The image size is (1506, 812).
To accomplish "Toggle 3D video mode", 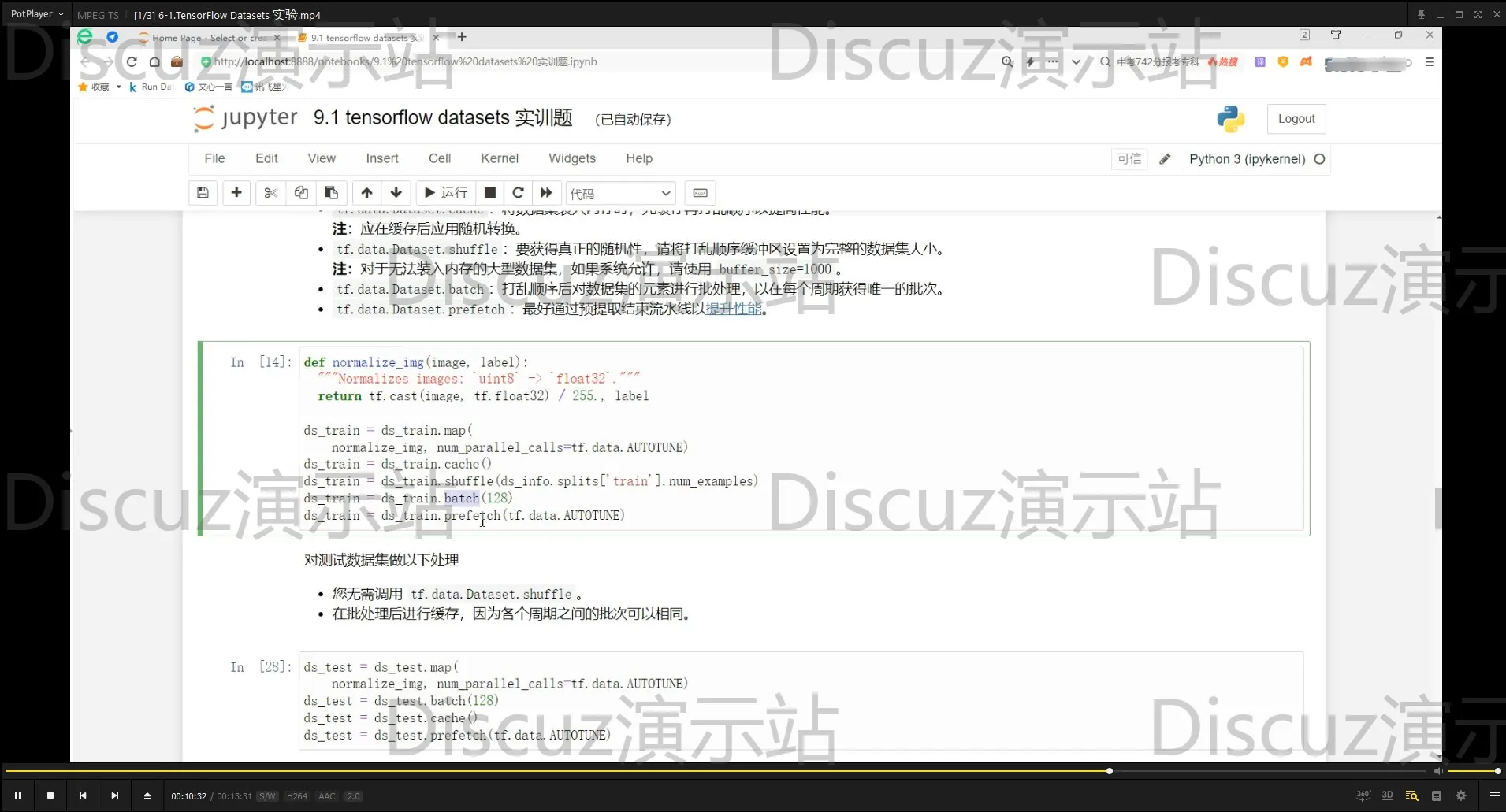I will (1387, 795).
